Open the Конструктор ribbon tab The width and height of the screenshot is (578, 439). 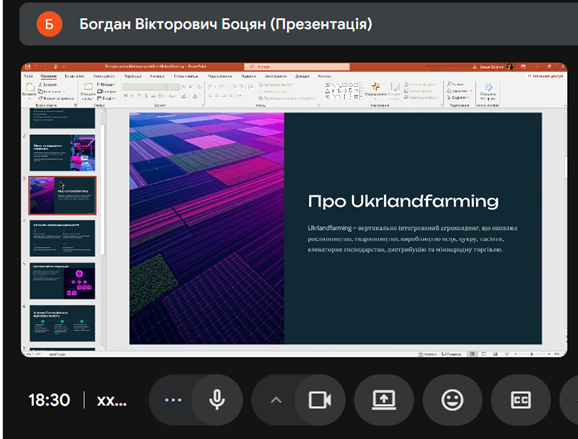pyautogui.click(x=104, y=76)
